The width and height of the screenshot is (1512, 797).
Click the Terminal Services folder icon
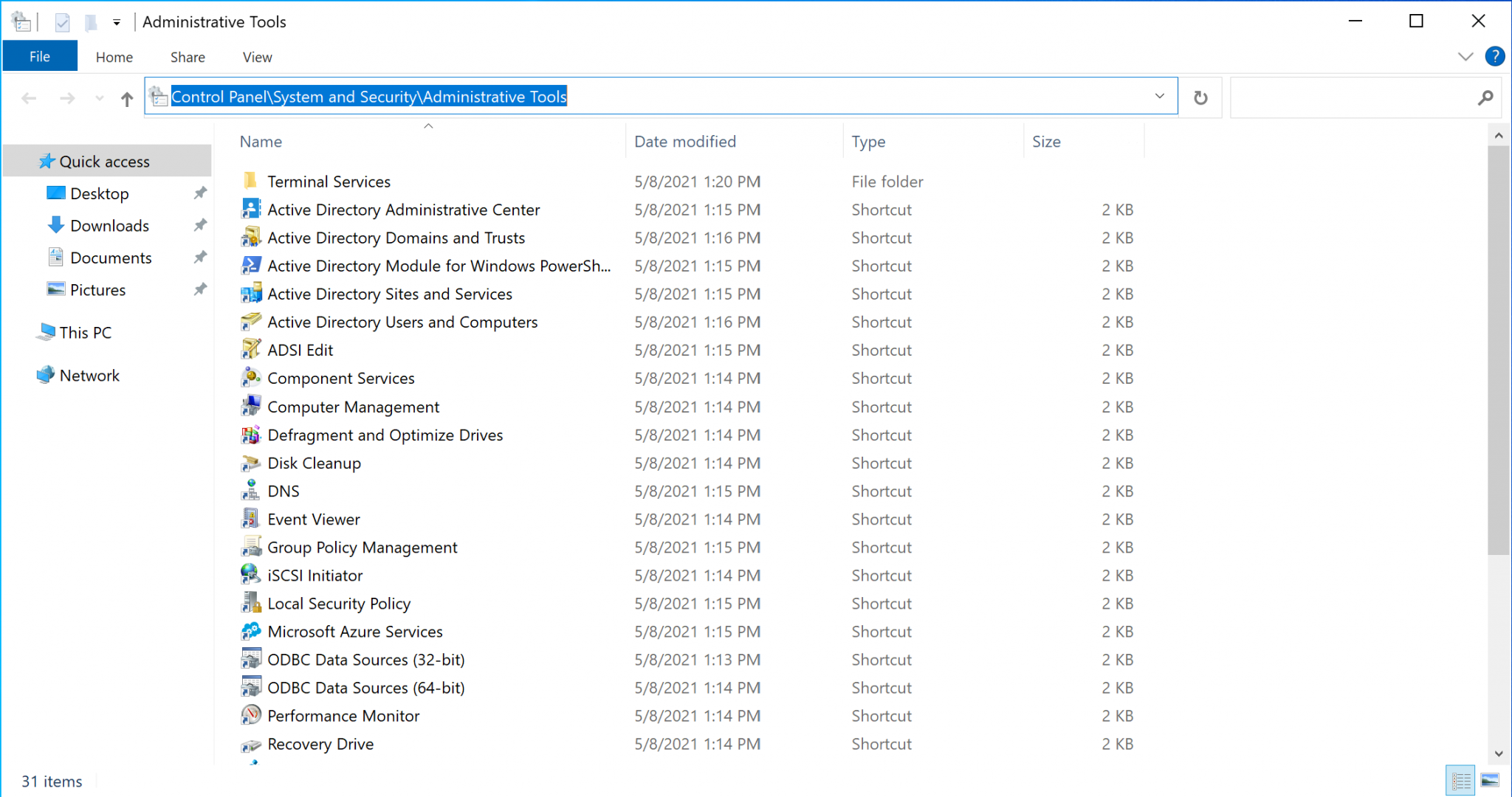[x=250, y=181]
